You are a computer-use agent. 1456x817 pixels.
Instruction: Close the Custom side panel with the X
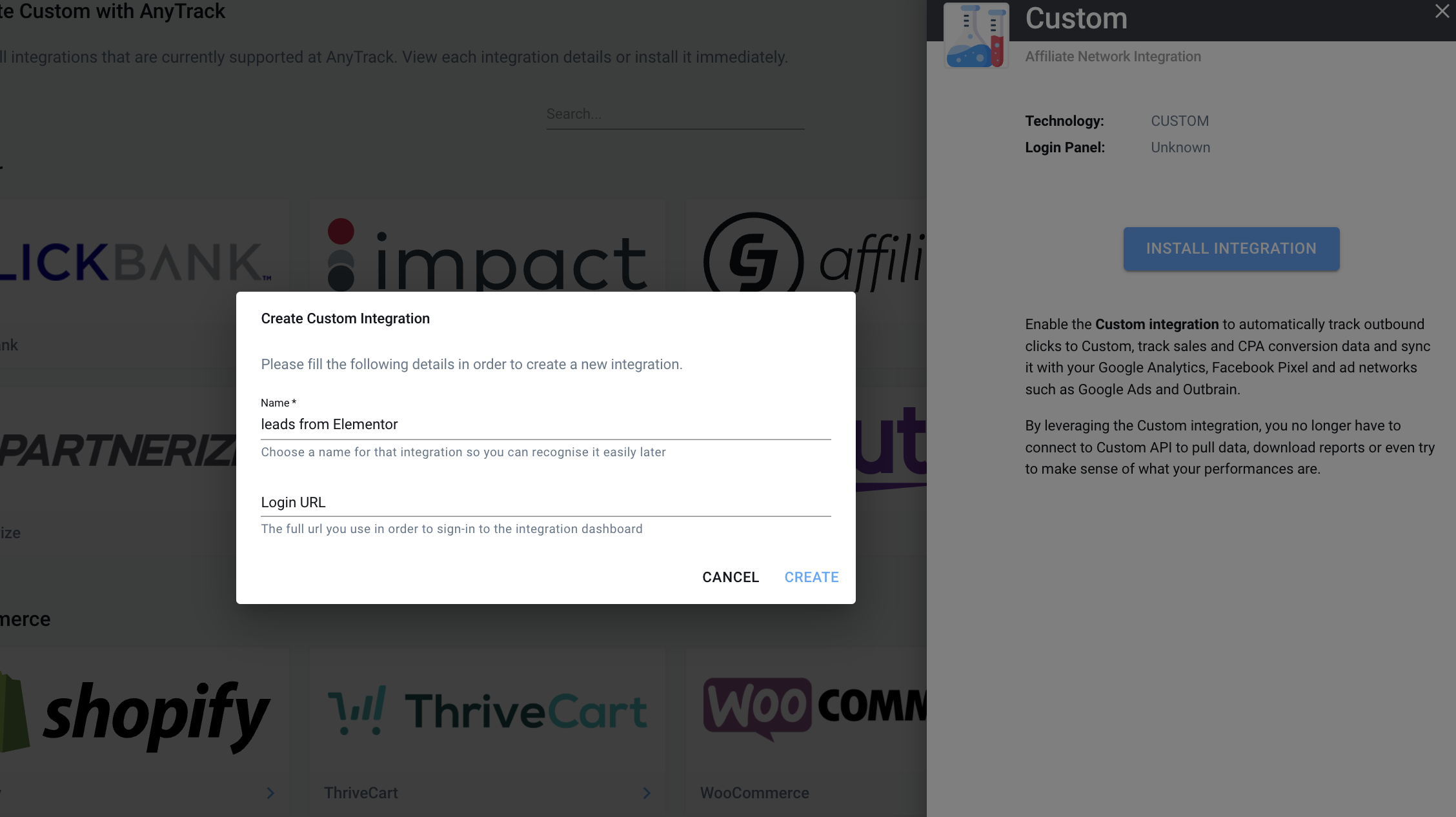pyautogui.click(x=1442, y=12)
